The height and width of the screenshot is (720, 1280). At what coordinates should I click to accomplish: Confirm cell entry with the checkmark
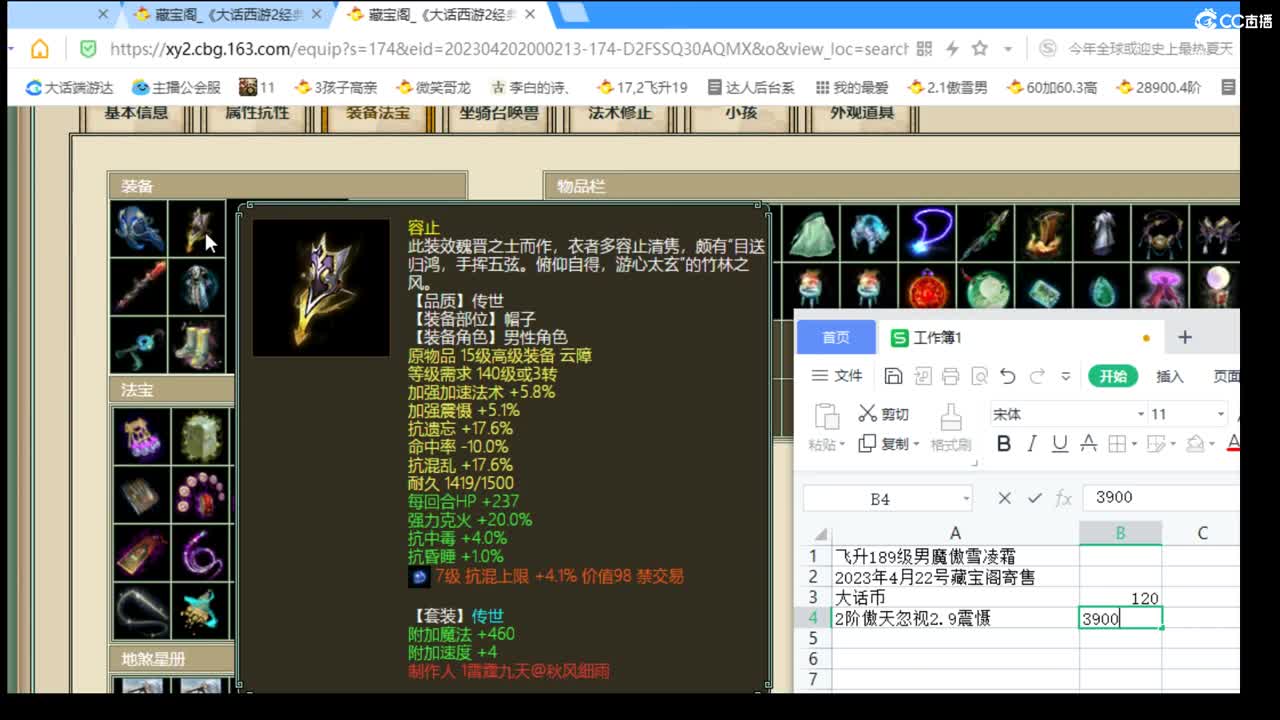[1034, 498]
